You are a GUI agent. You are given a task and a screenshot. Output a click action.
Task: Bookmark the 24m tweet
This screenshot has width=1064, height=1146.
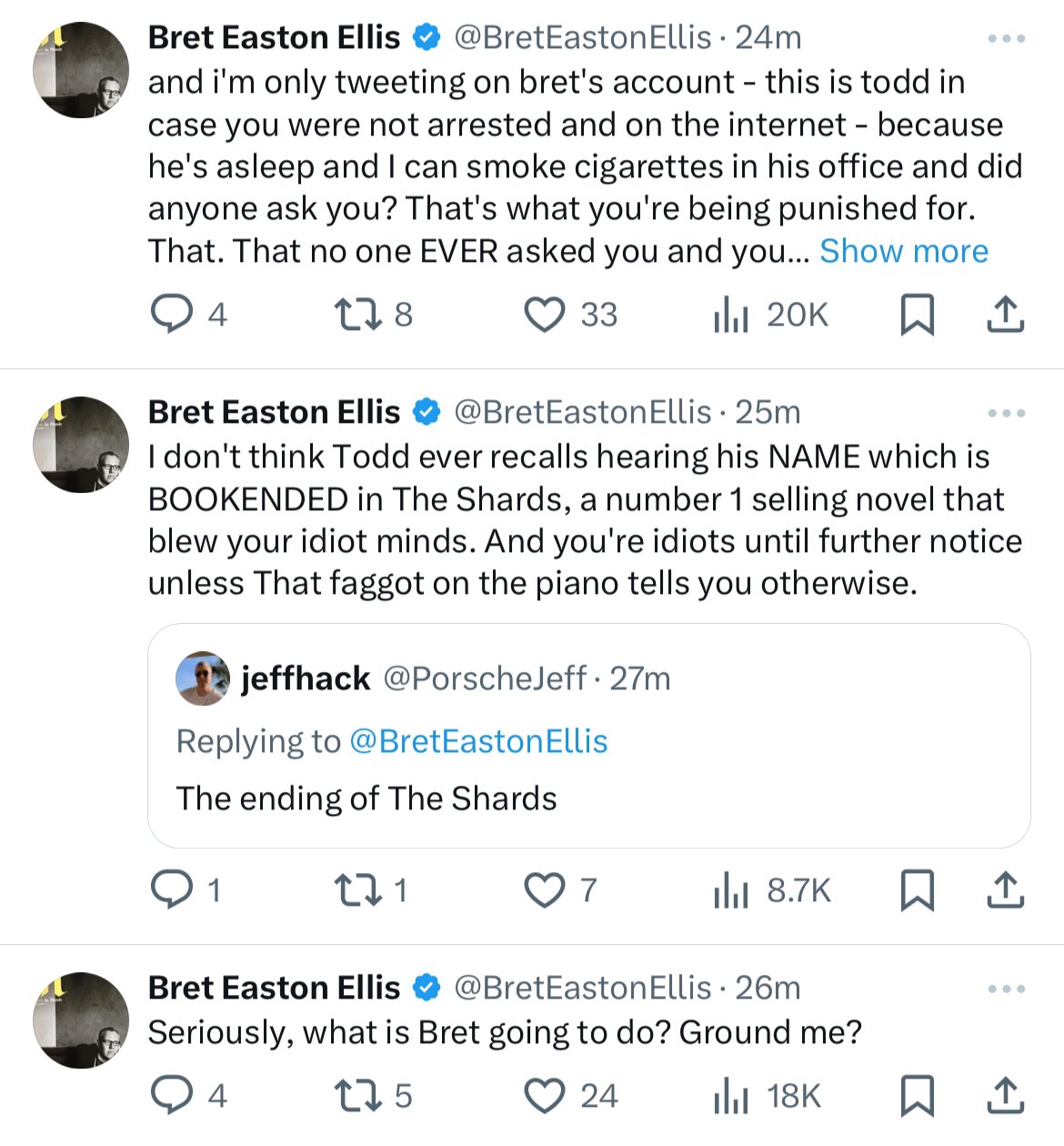(x=917, y=315)
